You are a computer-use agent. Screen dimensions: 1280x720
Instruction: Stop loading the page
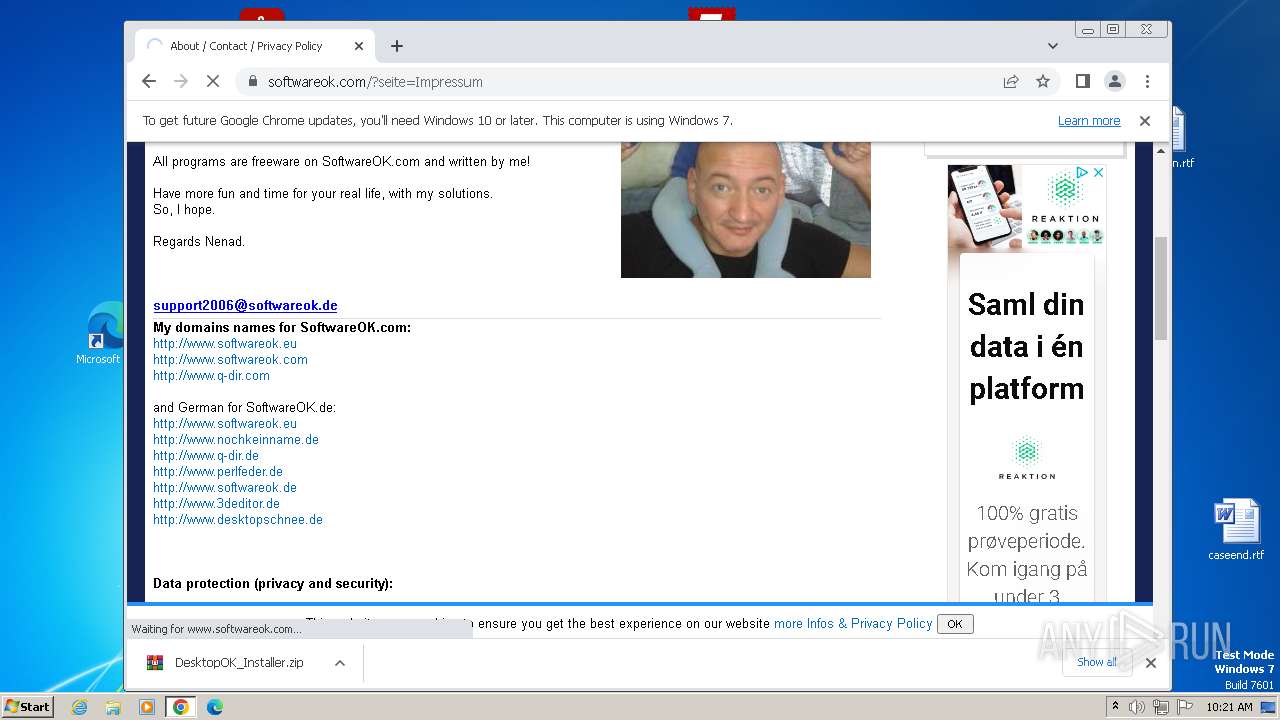pos(213,81)
